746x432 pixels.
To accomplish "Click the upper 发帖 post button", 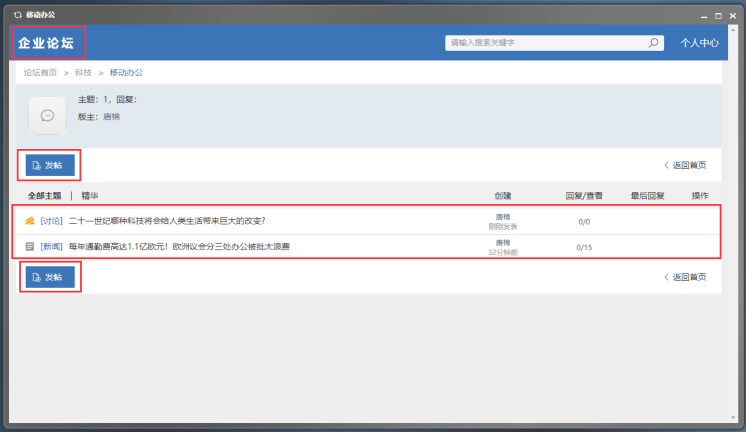I will point(50,165).
